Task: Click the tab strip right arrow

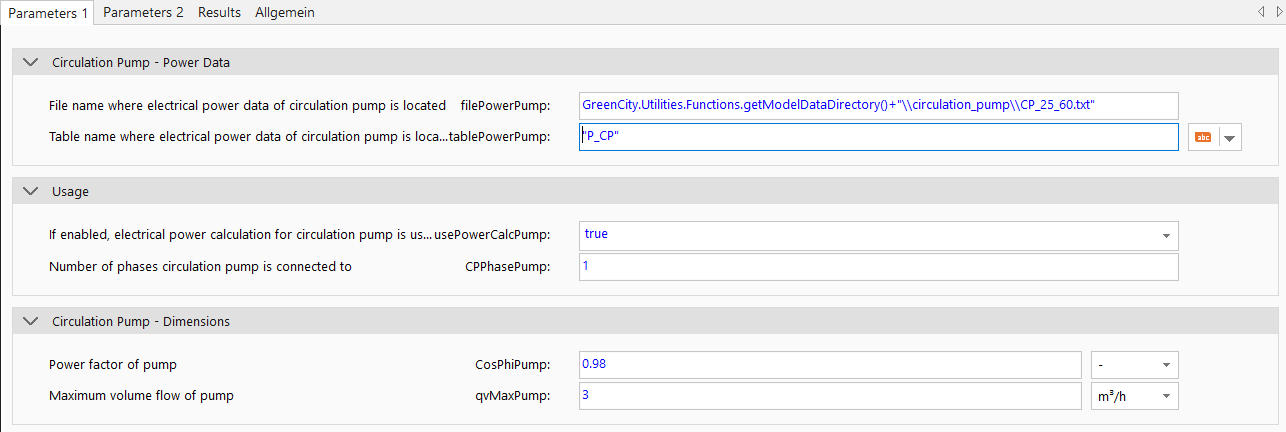Action: pos(1279,12)
